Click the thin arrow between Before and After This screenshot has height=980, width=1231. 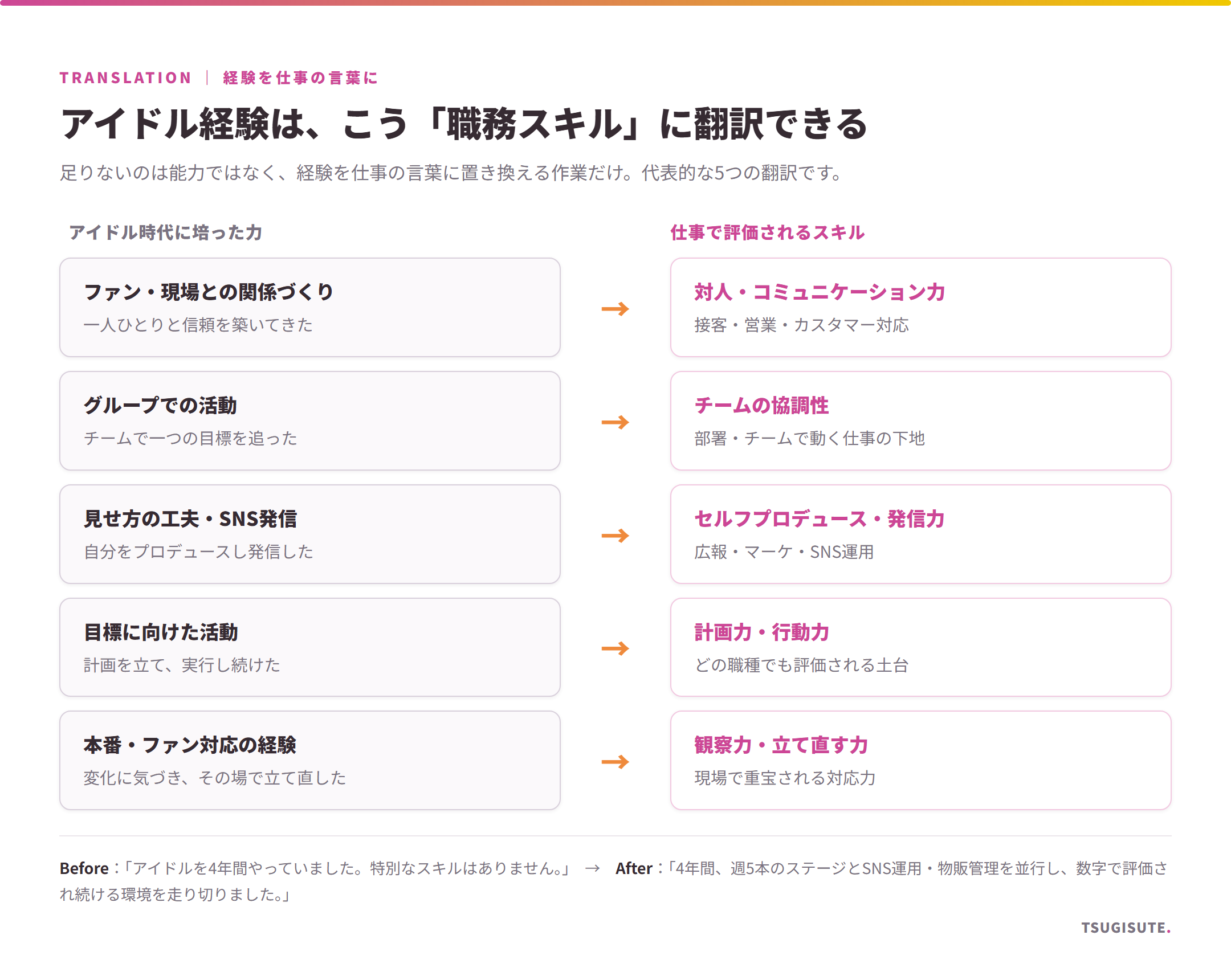click(x=593, y=869)
